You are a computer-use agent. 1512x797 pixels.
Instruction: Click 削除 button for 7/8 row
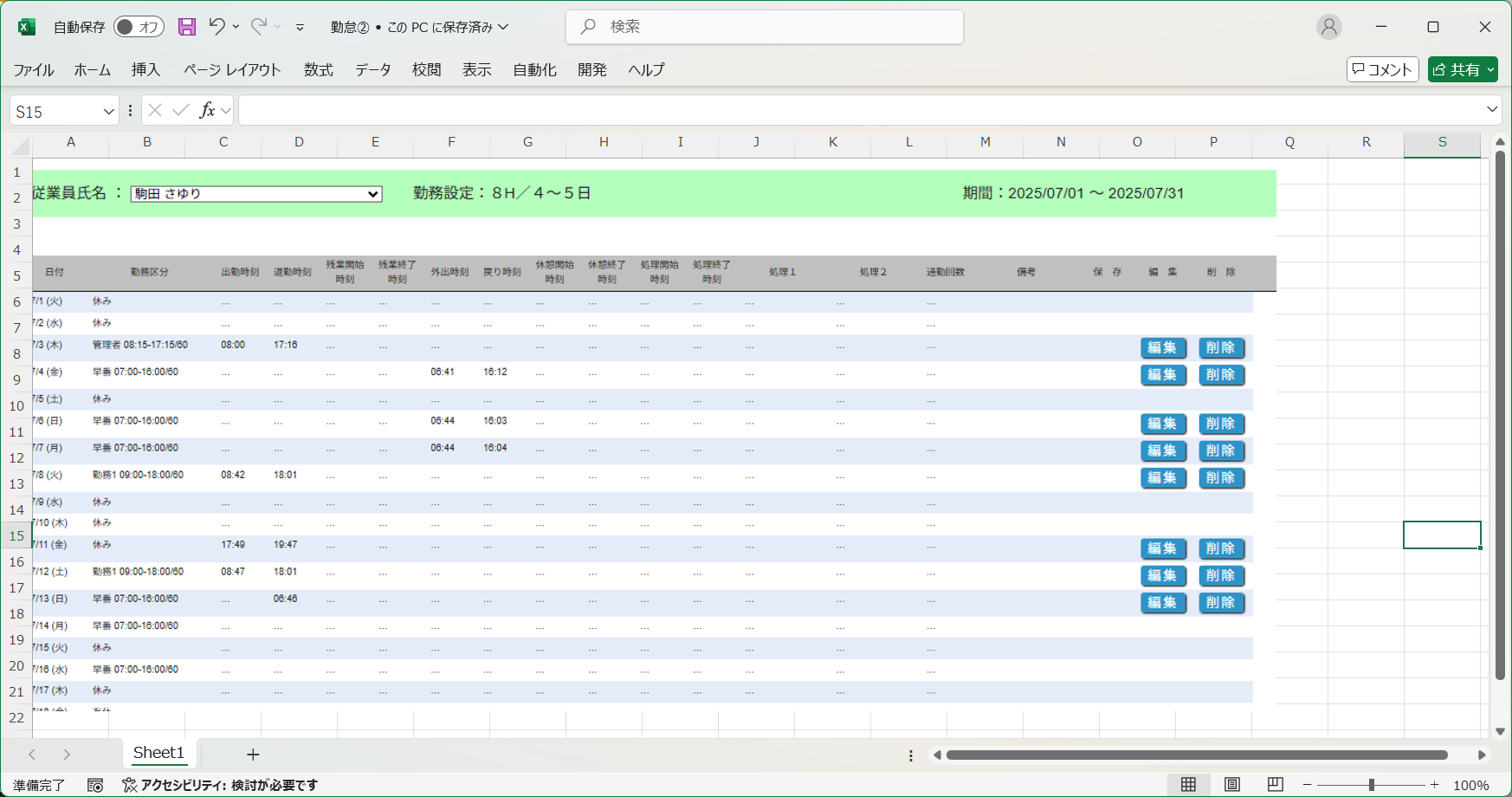tap(1221, 478)
